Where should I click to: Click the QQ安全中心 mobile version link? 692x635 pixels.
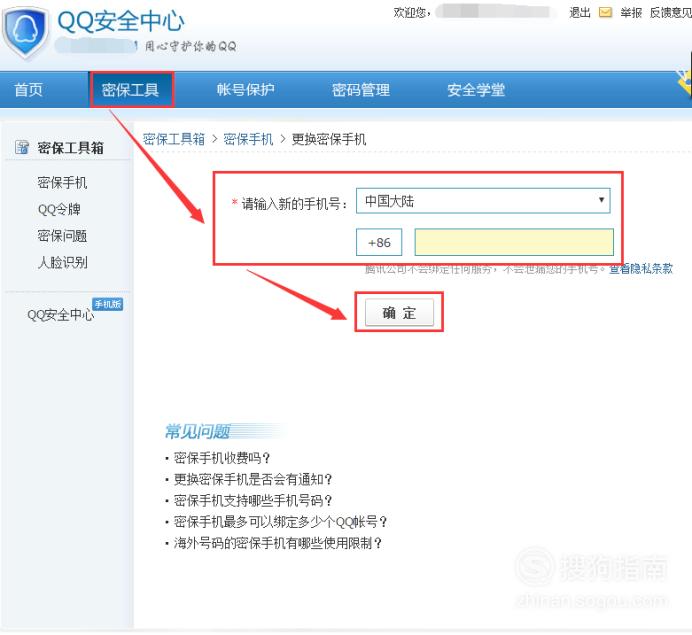click(x=60, y=315)
